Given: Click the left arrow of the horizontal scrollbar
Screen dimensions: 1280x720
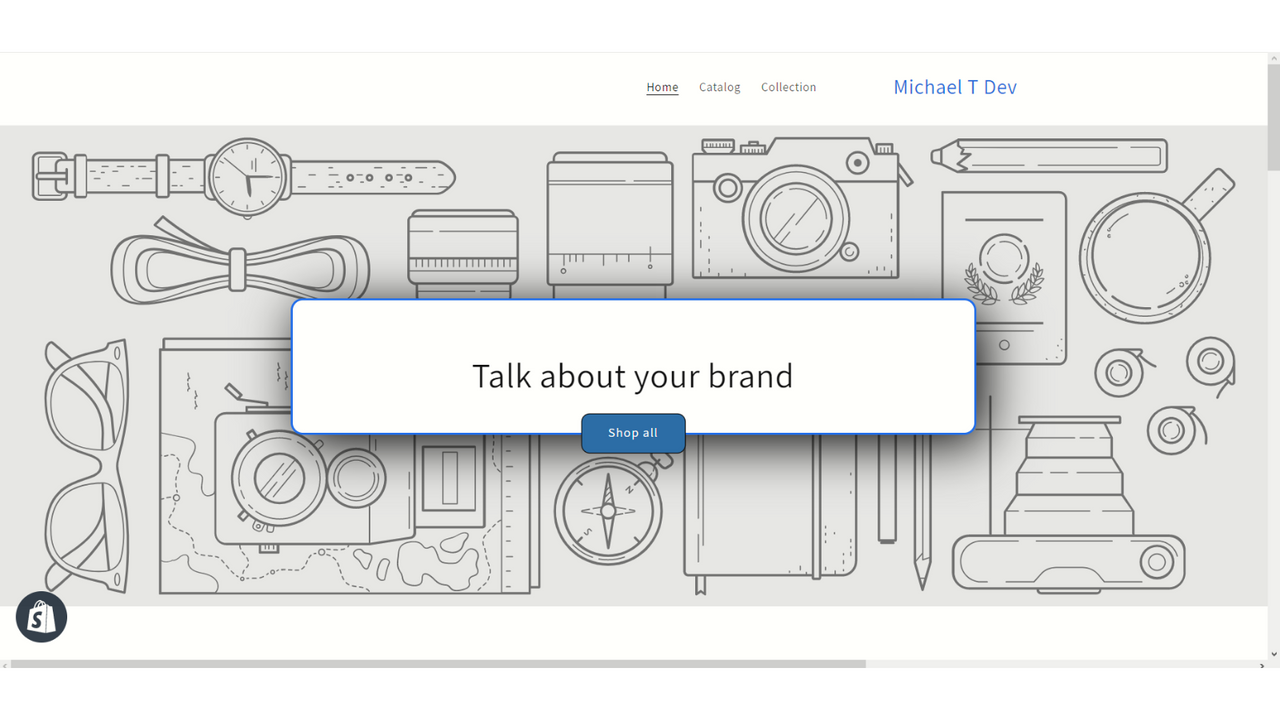Looking at the screenshot, I should [6, 663].
